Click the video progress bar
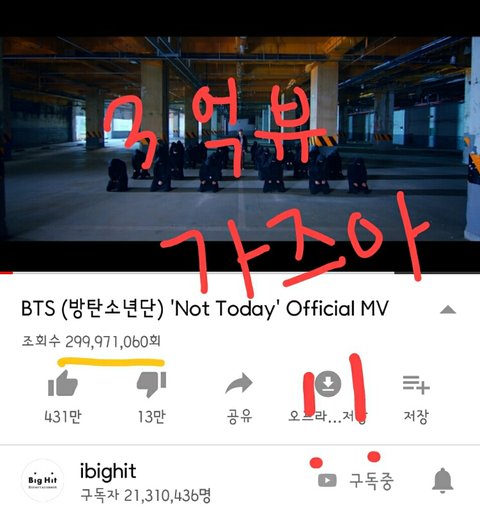This screenshot has height=515, width=480. coord(240,273)
